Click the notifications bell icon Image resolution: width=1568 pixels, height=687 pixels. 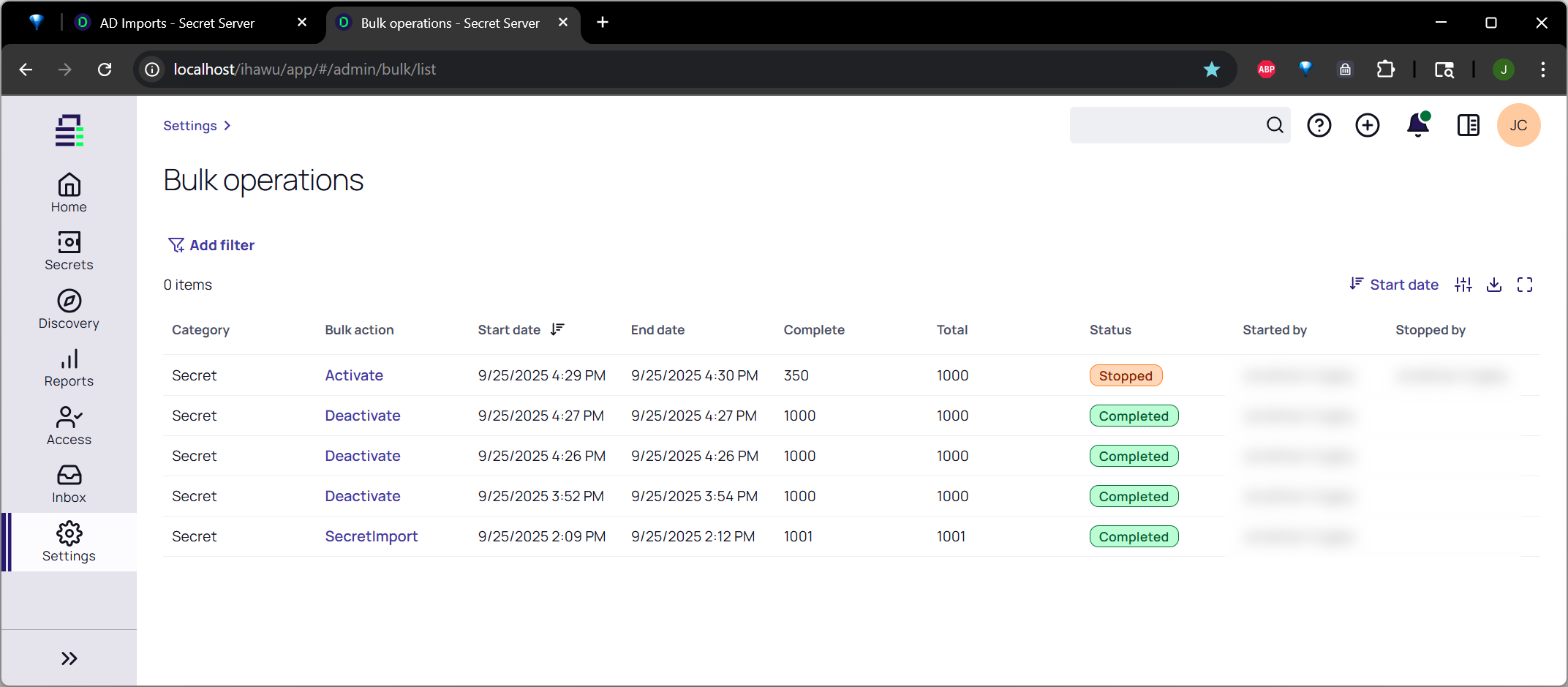(1417, 126)
